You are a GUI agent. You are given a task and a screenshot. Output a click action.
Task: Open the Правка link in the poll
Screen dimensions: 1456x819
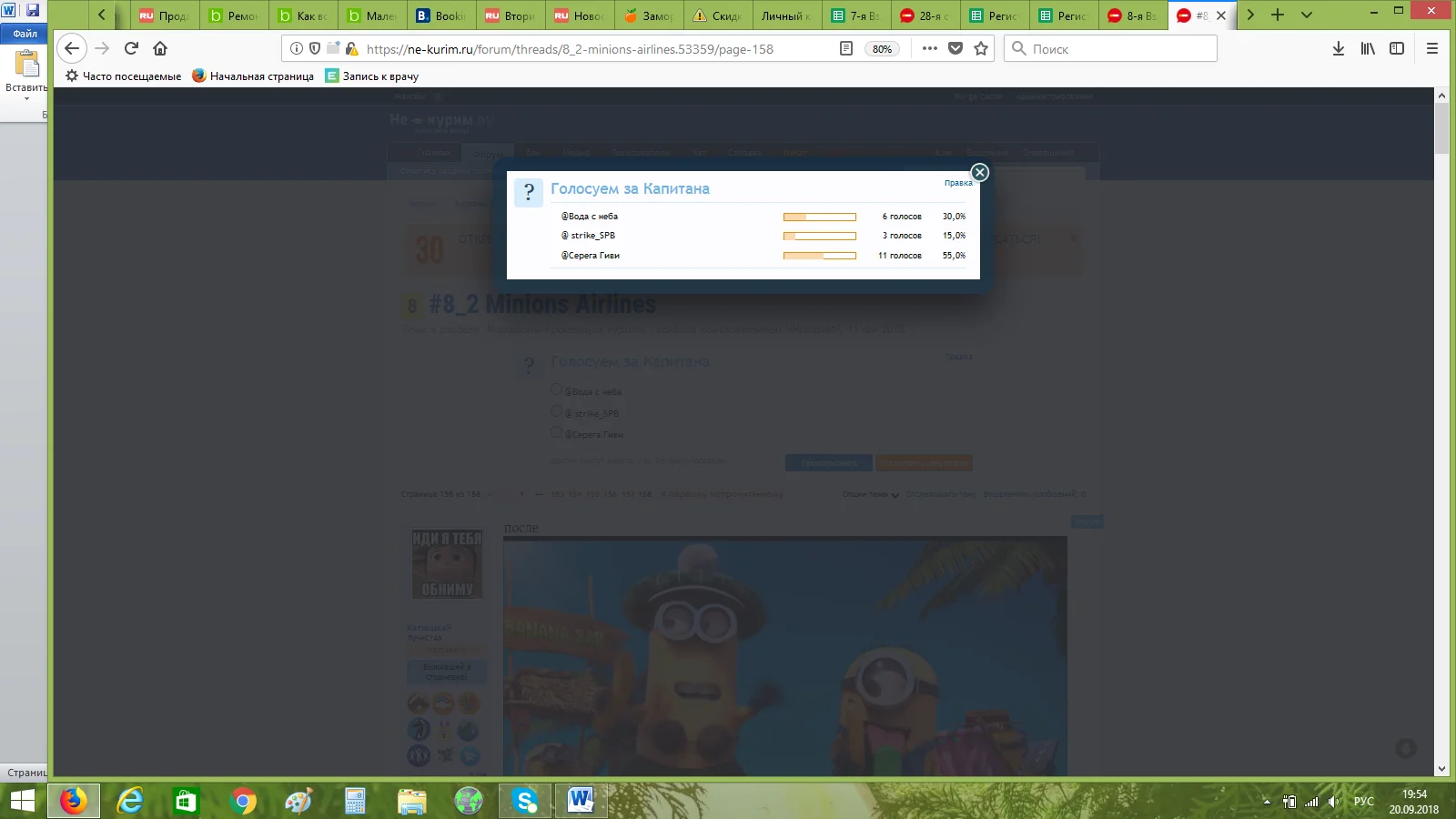tap(958, 183)
